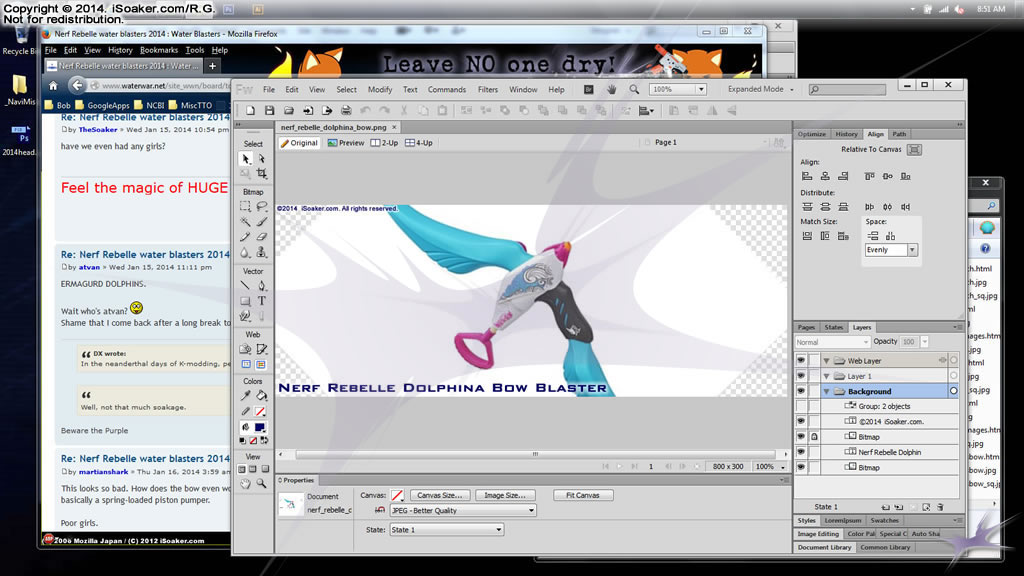Select the Hotspot tool
The width and height of the screenshot is (1024, 576).
[x=246, y=349]
